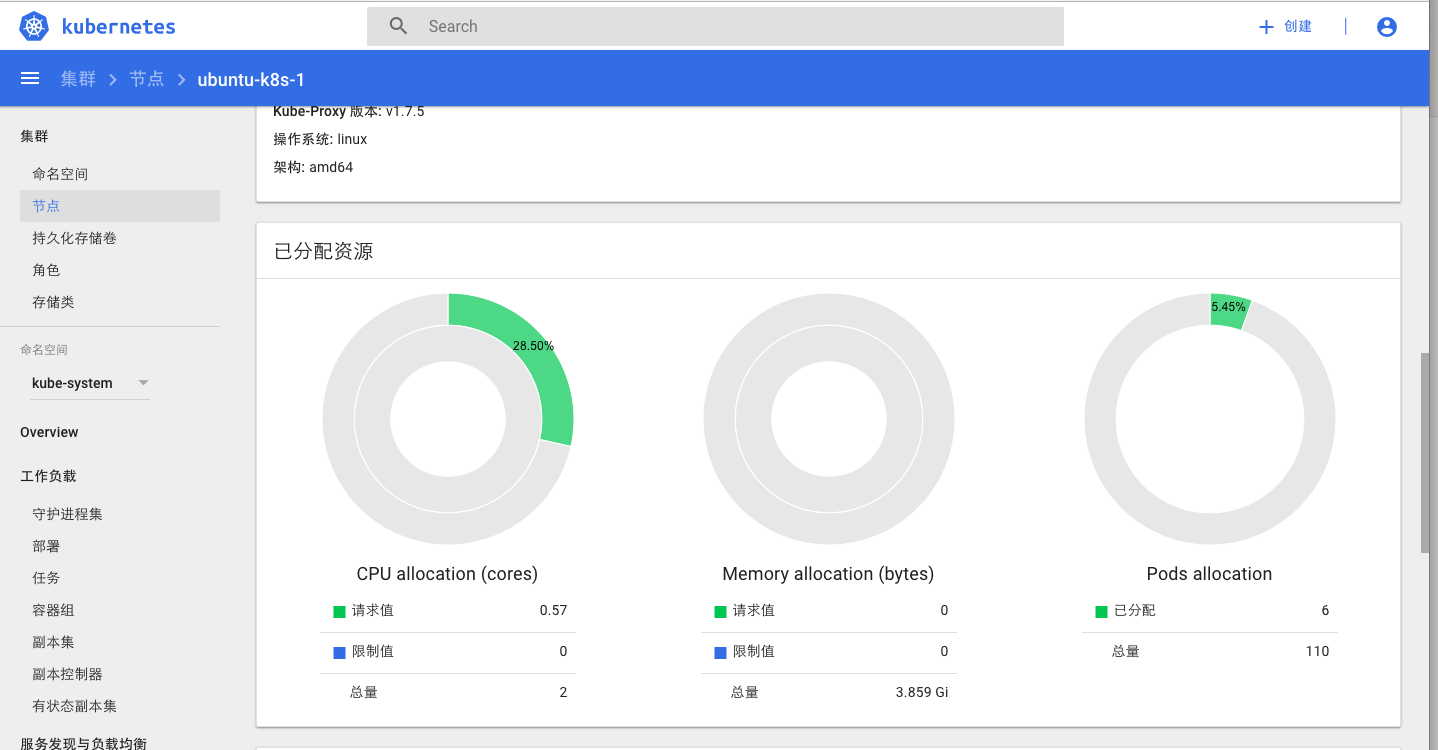This screenshot has width=1438, height=750.
Task: Click the 集群 breadcrumb link
Action: [x=78, y=79]
